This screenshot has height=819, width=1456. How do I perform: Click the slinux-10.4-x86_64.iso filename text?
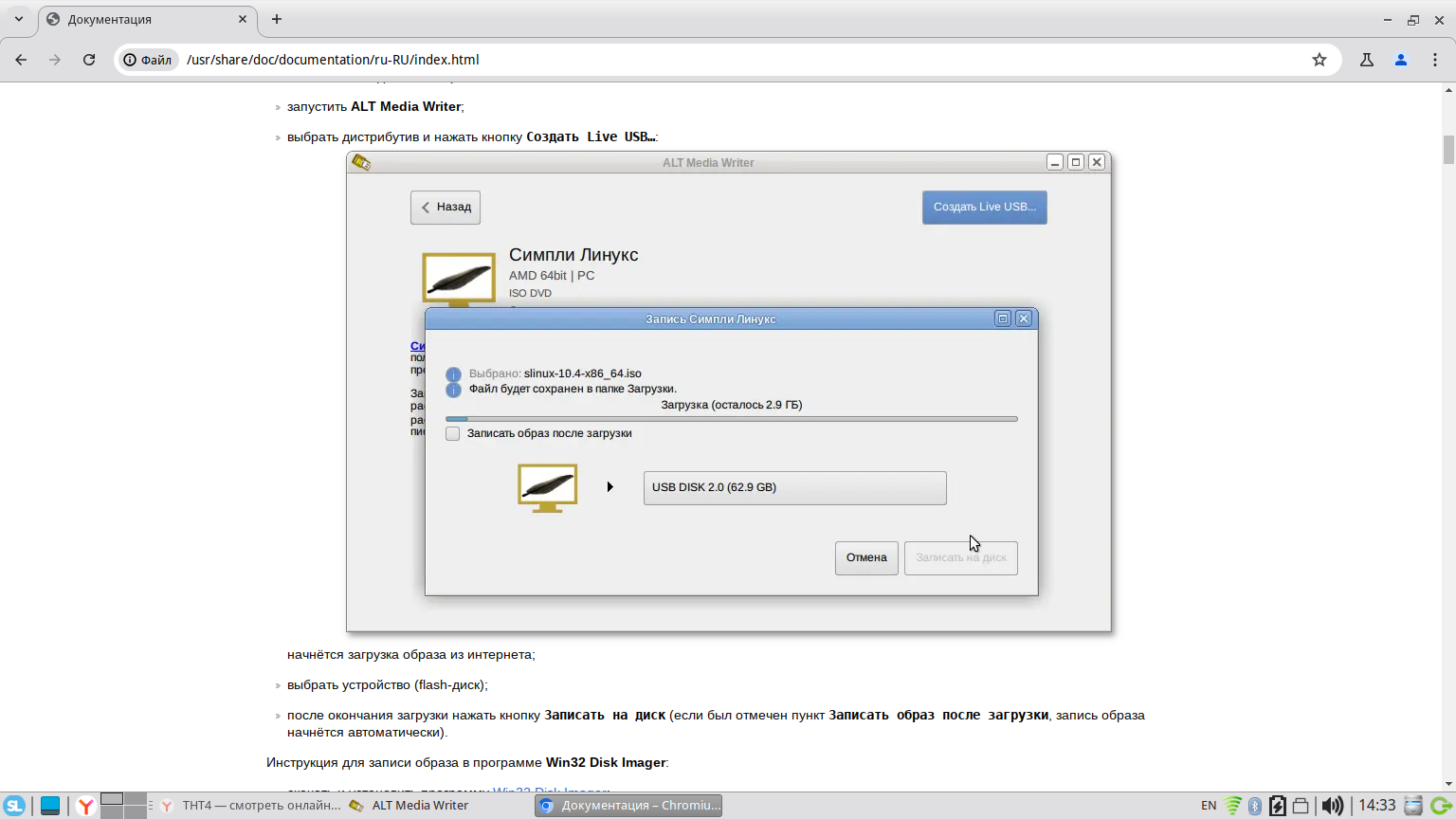tap(583, 373)
